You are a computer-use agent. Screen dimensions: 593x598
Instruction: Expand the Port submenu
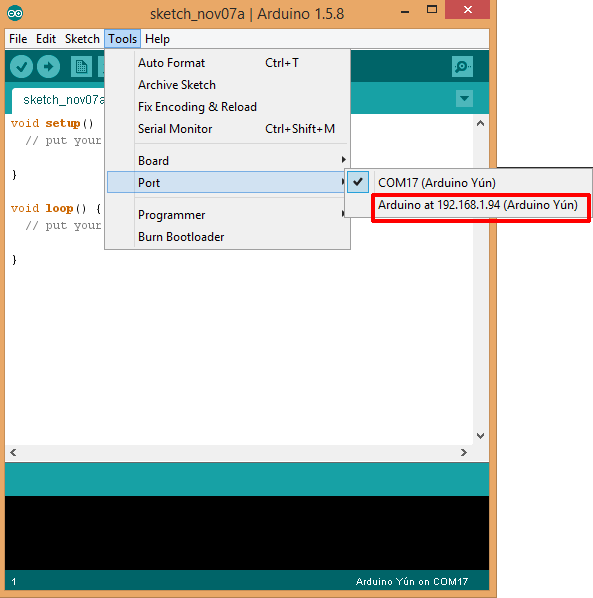tap(227, 182)
